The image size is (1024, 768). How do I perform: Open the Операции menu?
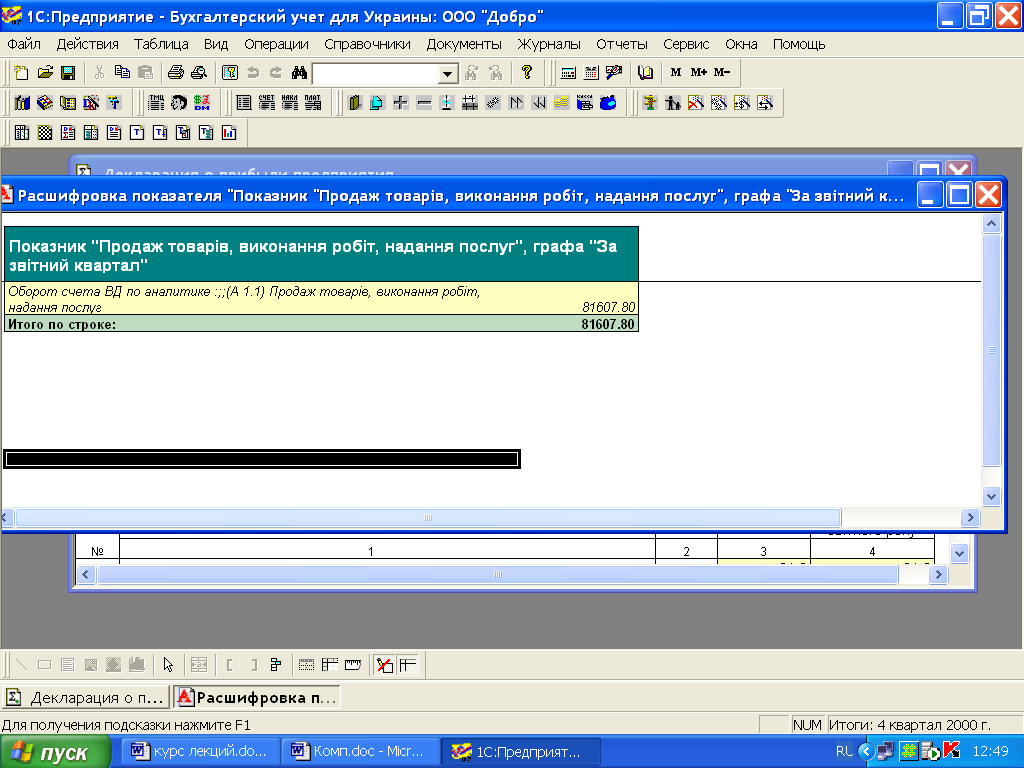276,44
